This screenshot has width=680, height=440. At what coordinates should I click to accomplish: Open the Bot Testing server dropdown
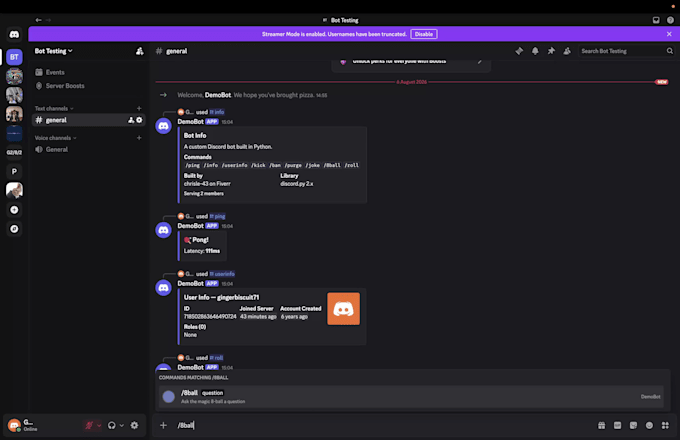54,51
